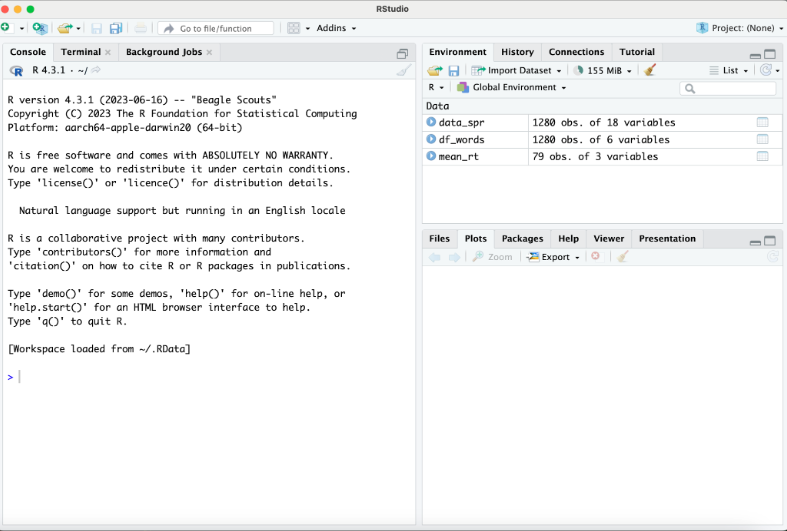Switch to the Packages tab

(x=522, y=238)
